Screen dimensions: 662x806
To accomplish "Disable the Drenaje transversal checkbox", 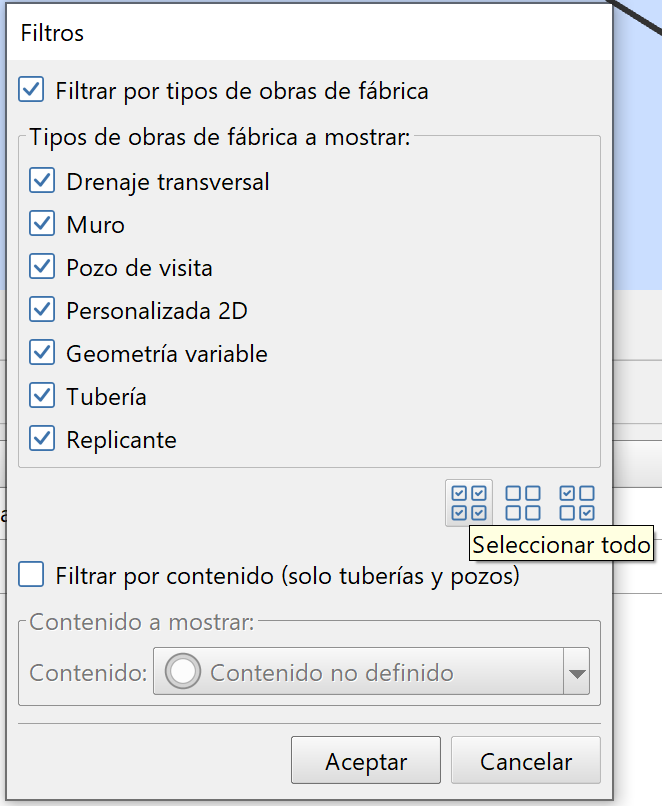I will tap(42, 181).
